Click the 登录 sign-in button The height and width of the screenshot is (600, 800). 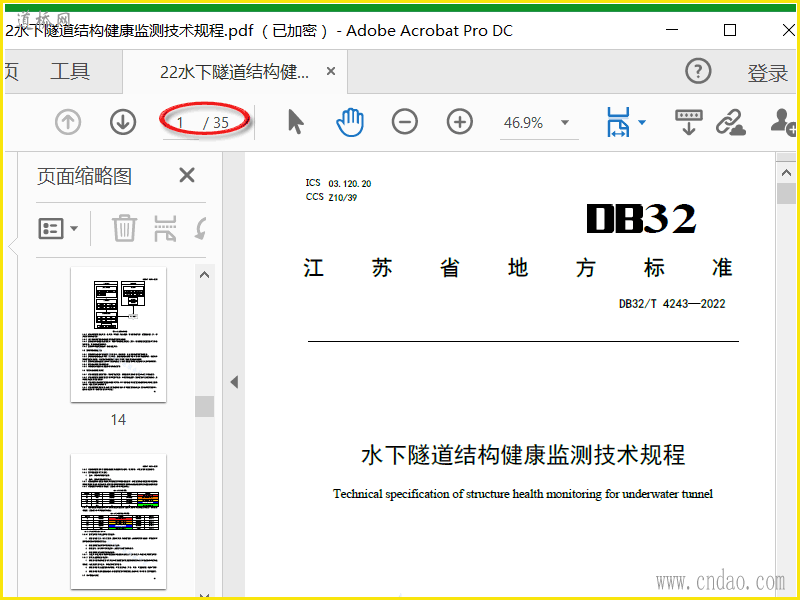click(768, 73)
